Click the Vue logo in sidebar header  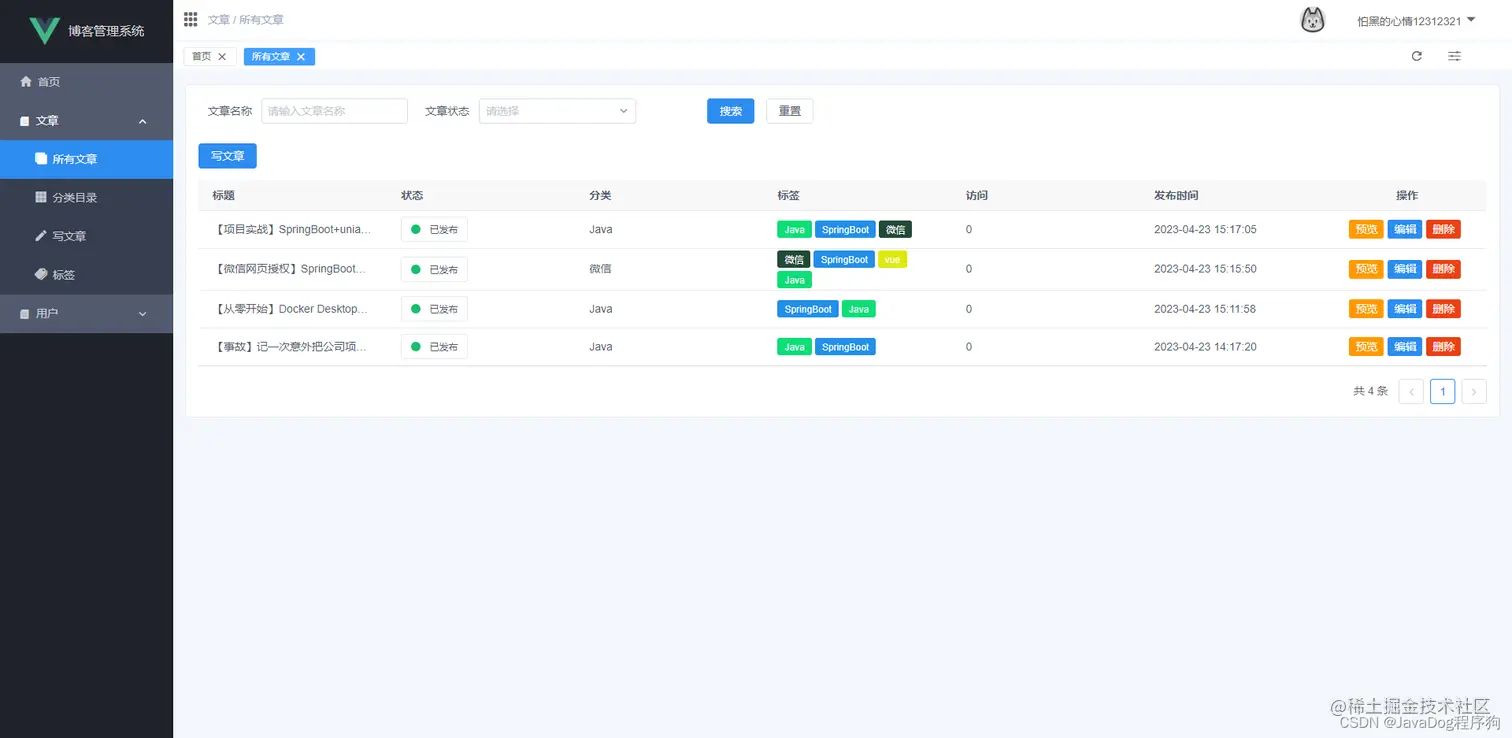[x=45, y=30]
